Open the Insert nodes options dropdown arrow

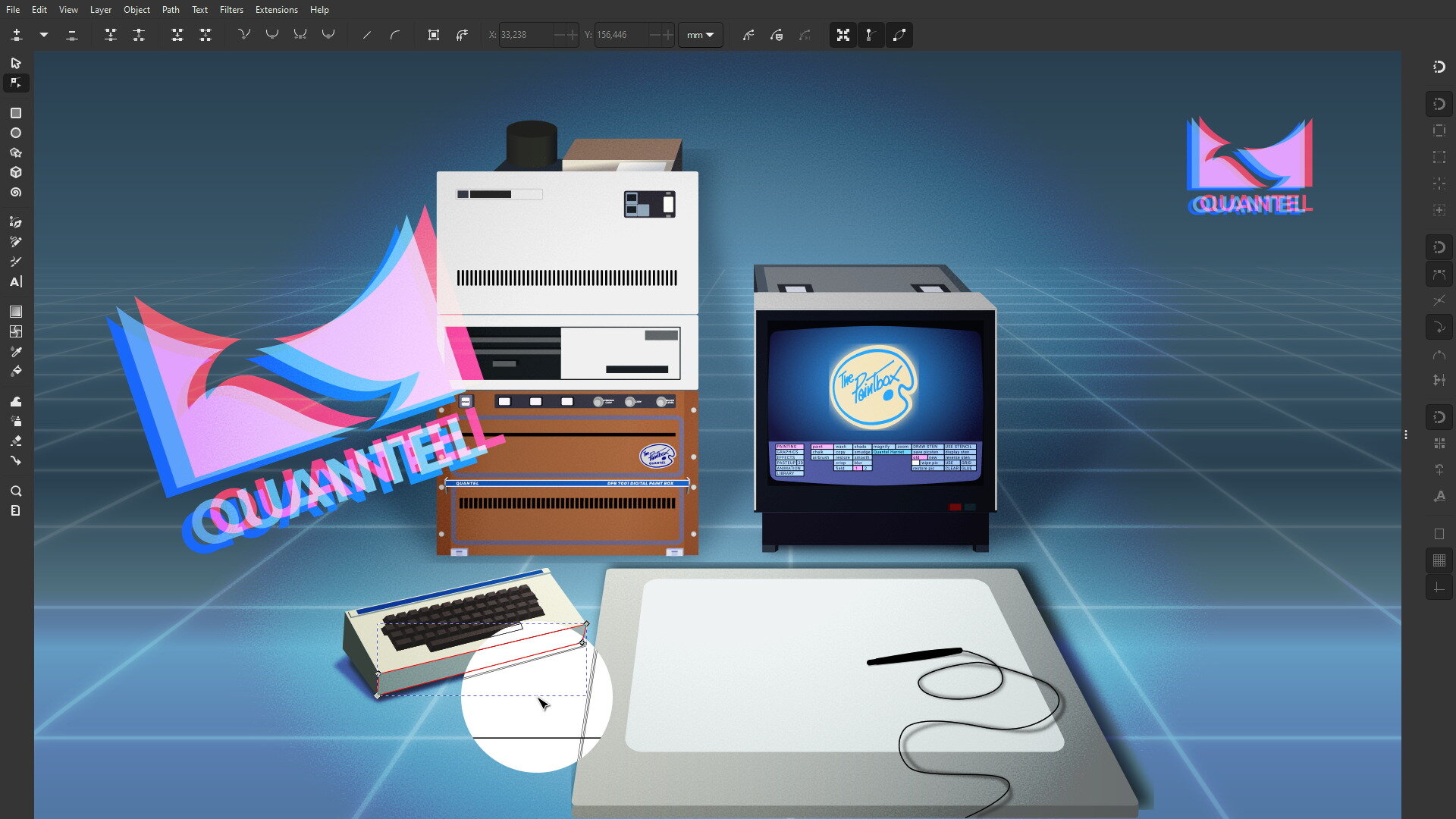[x=44, y=35]
